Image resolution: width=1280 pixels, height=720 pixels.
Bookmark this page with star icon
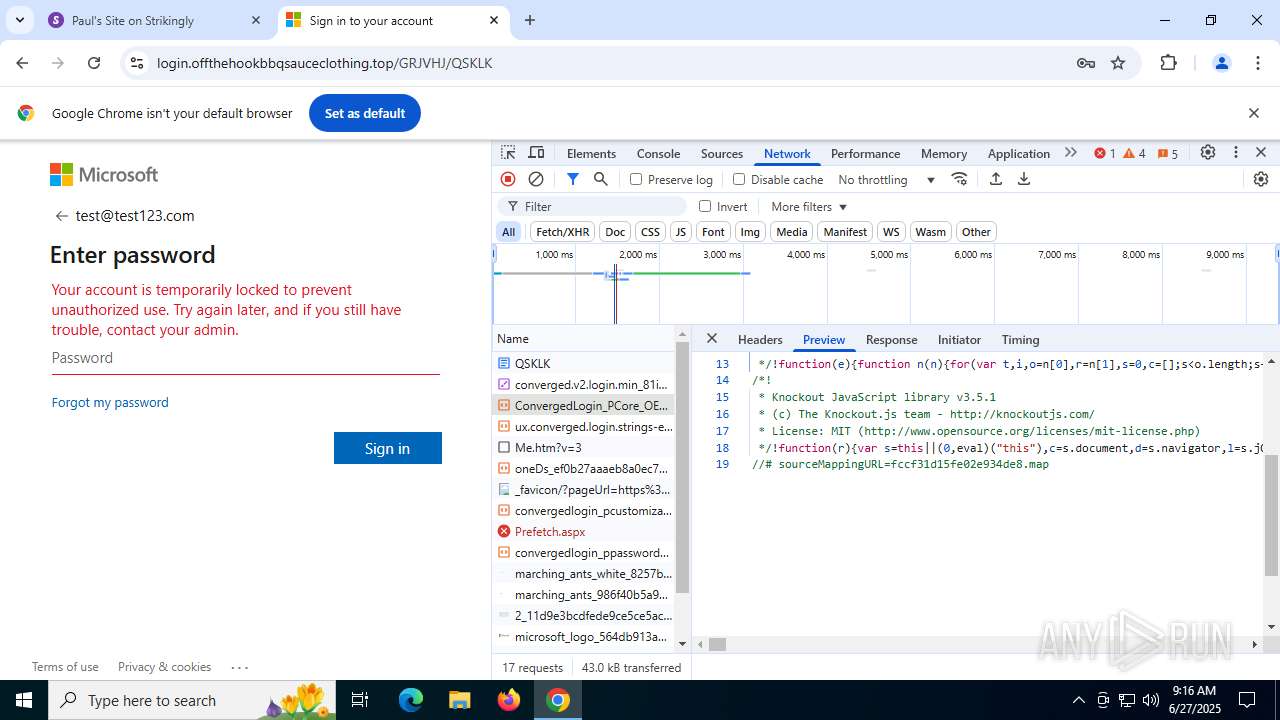[1118, 63]
